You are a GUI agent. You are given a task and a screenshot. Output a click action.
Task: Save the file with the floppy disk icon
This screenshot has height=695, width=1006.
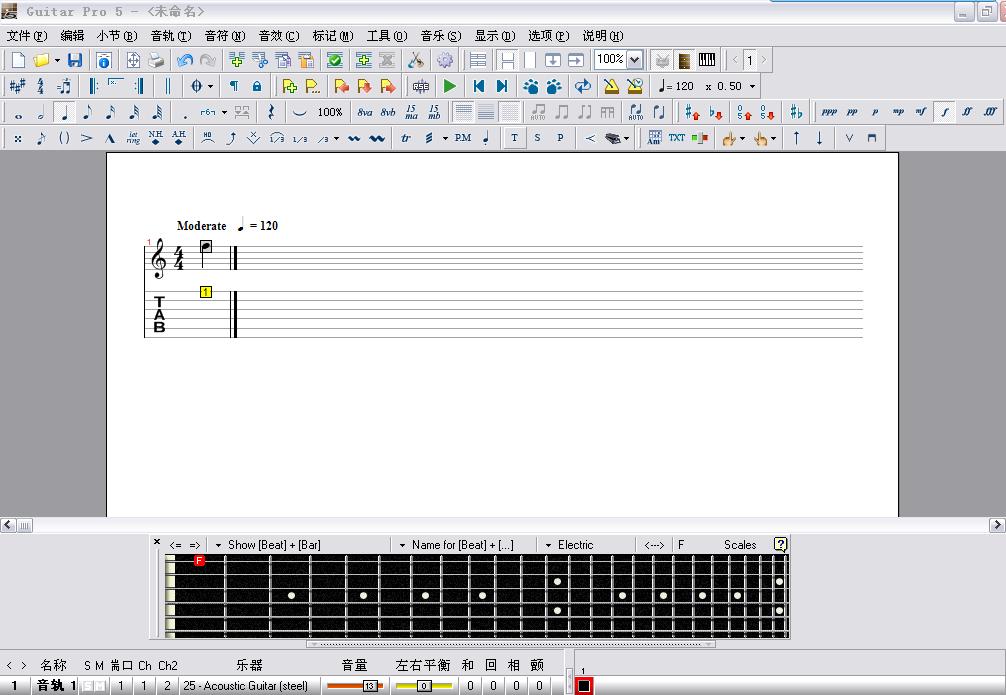pyautogui.click(x=75, y=60)
